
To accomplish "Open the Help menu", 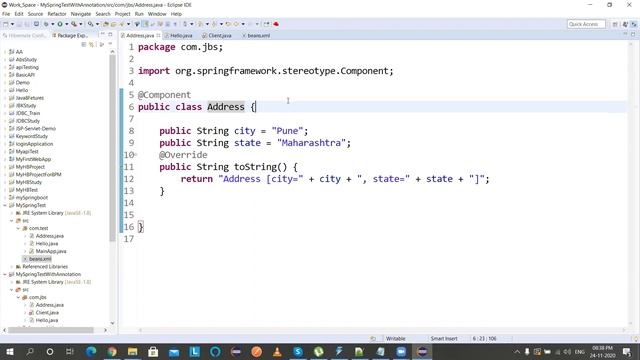I will pyautogui.click(x=176, y=14).
